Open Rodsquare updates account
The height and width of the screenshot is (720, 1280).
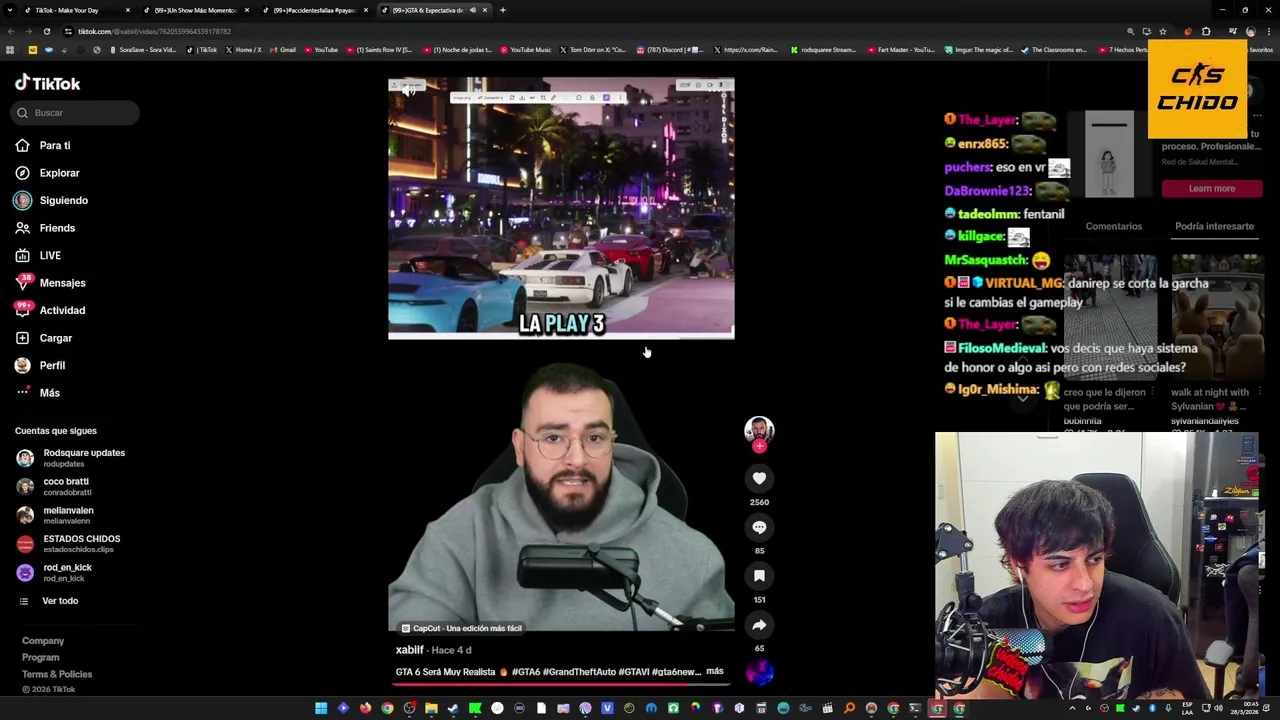[70, 458]
